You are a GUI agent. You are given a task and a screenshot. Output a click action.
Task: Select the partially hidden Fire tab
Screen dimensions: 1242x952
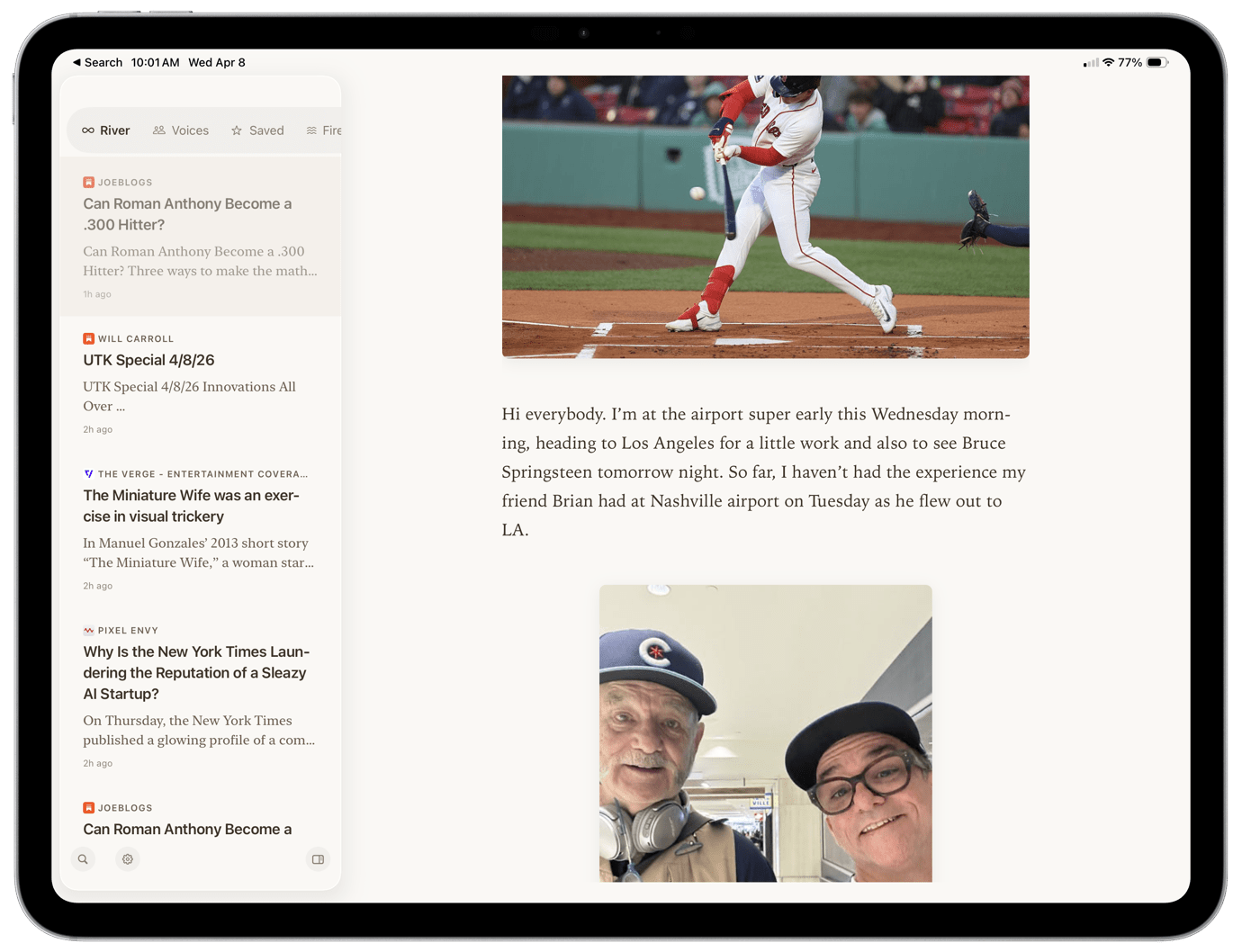click(324, 130)
